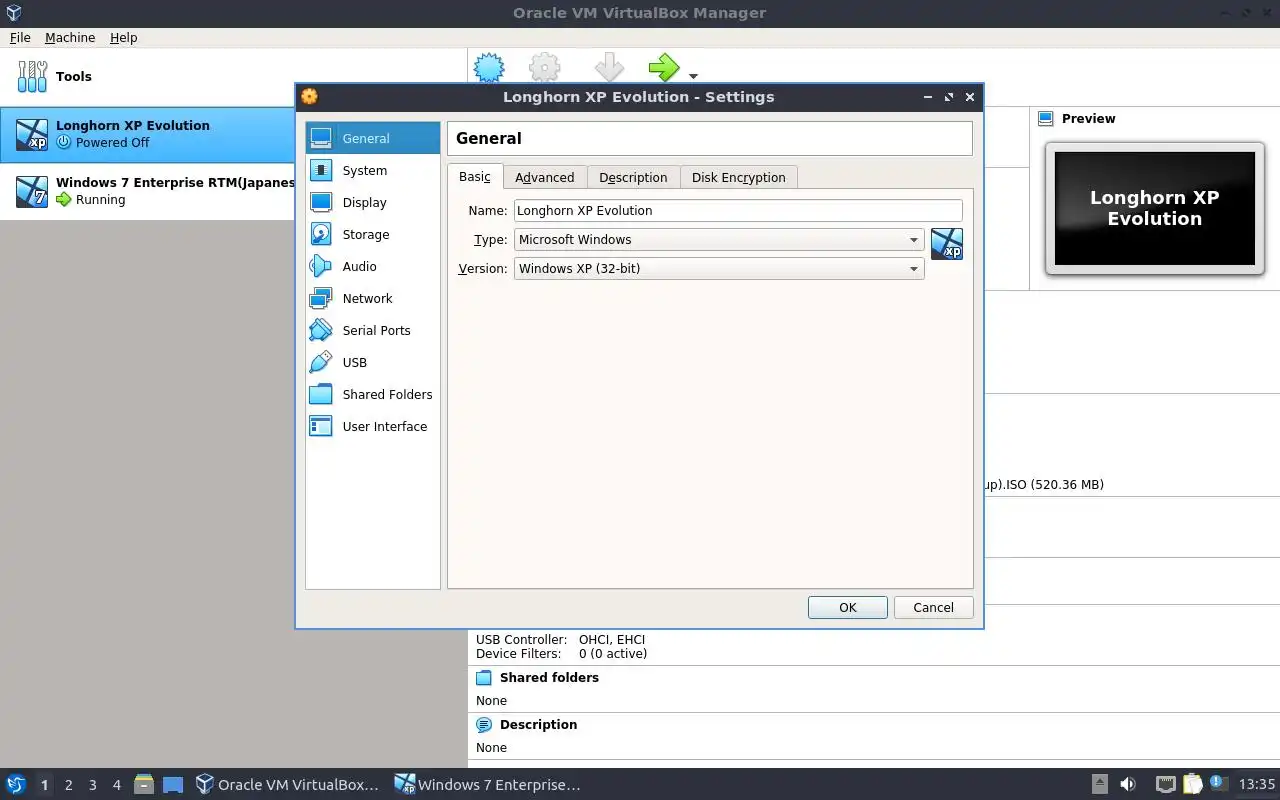Select Tools in the VirtualBox Manager list
Screen dimensions: 1280x800
click(234, 76)
